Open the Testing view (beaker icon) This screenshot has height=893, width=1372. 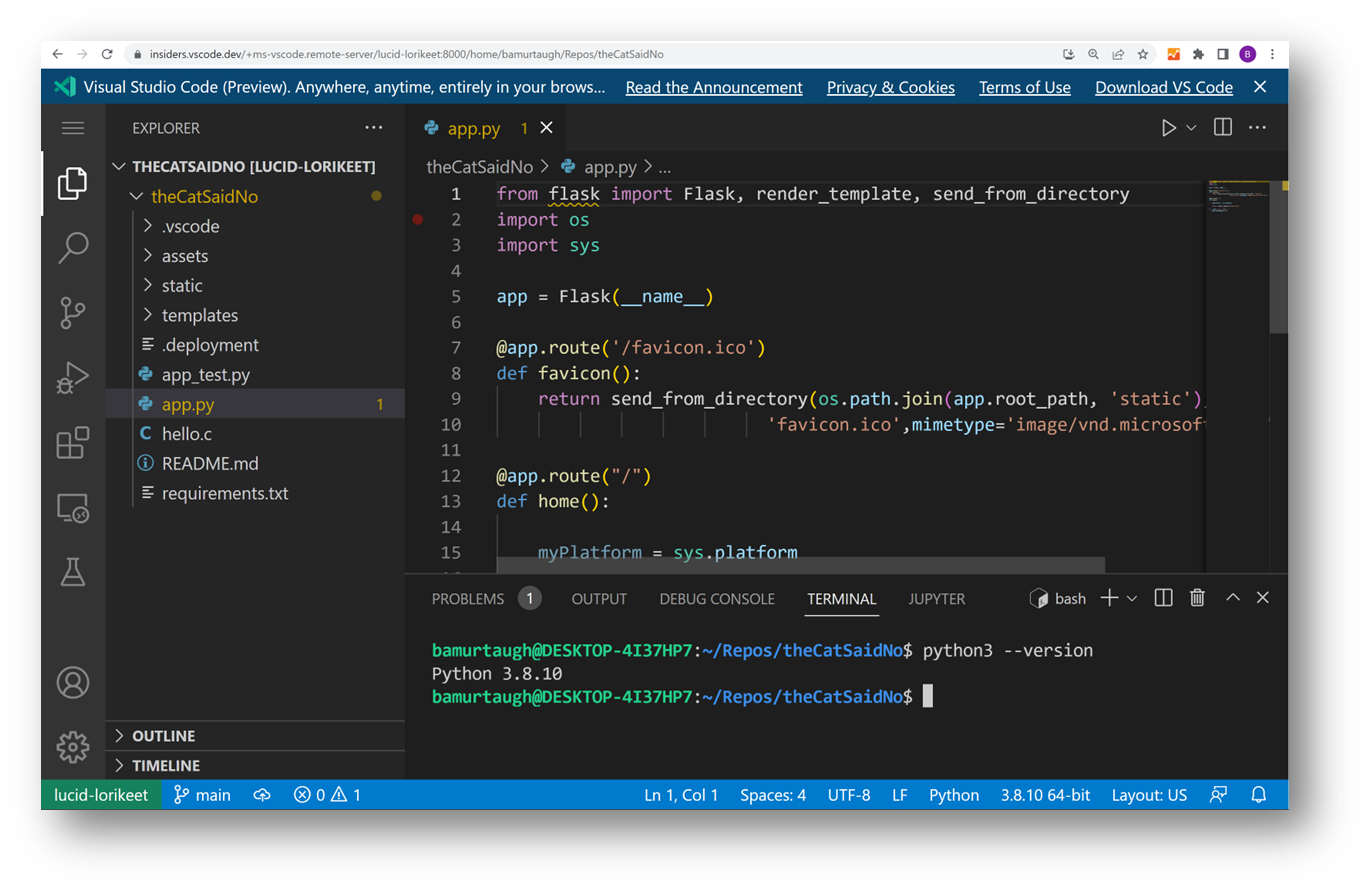point(71,571)
